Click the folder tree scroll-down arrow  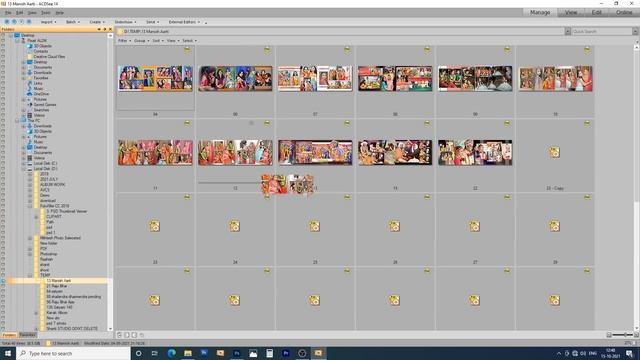[x=110, y=329]
